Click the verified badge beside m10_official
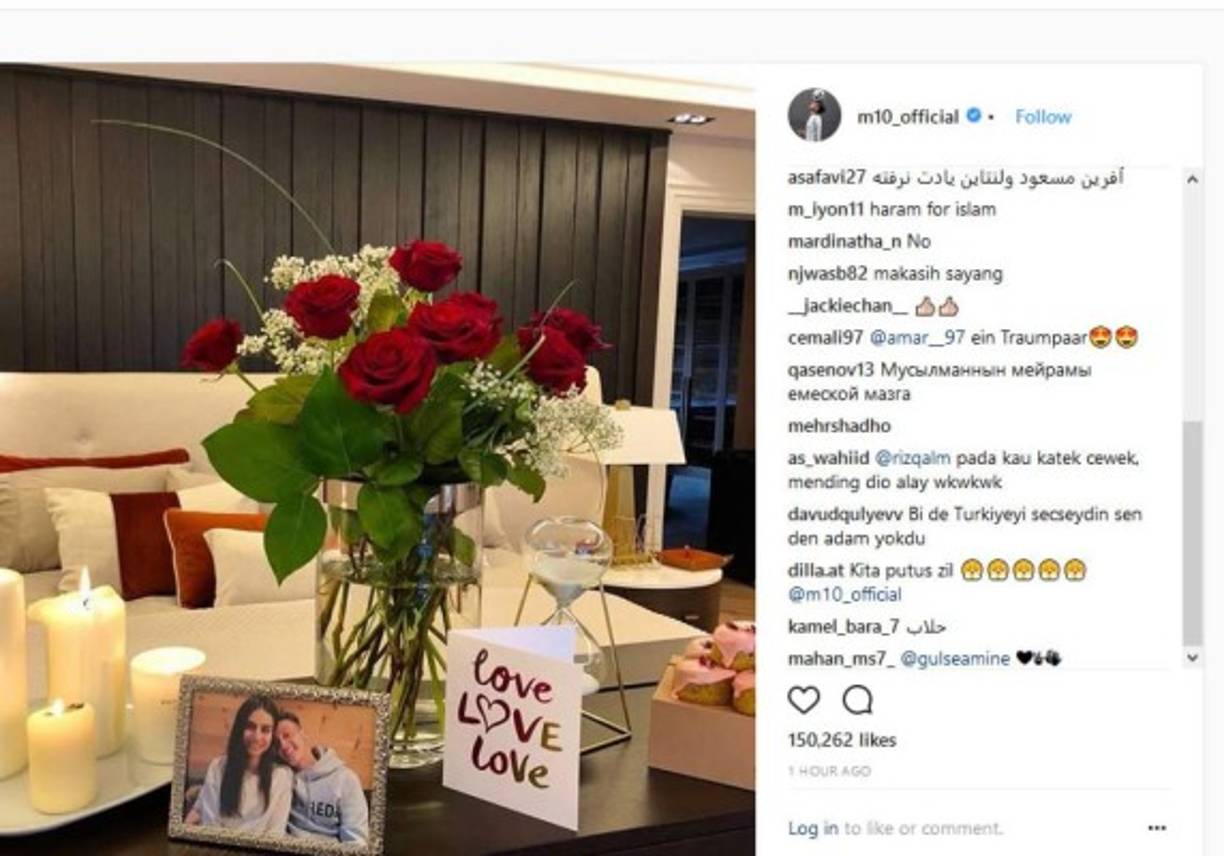 point(972,116)
